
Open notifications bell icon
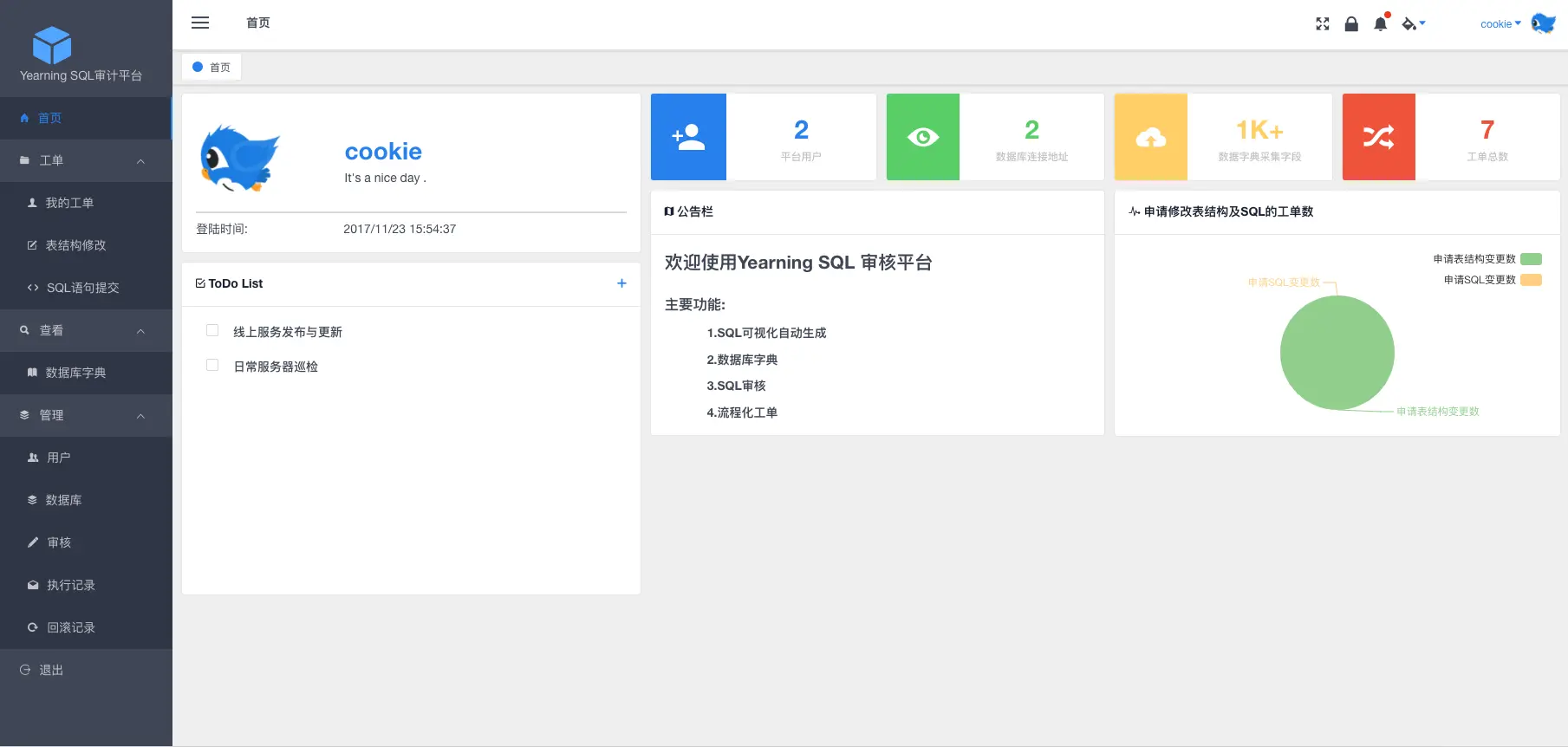click(1381, 23)
